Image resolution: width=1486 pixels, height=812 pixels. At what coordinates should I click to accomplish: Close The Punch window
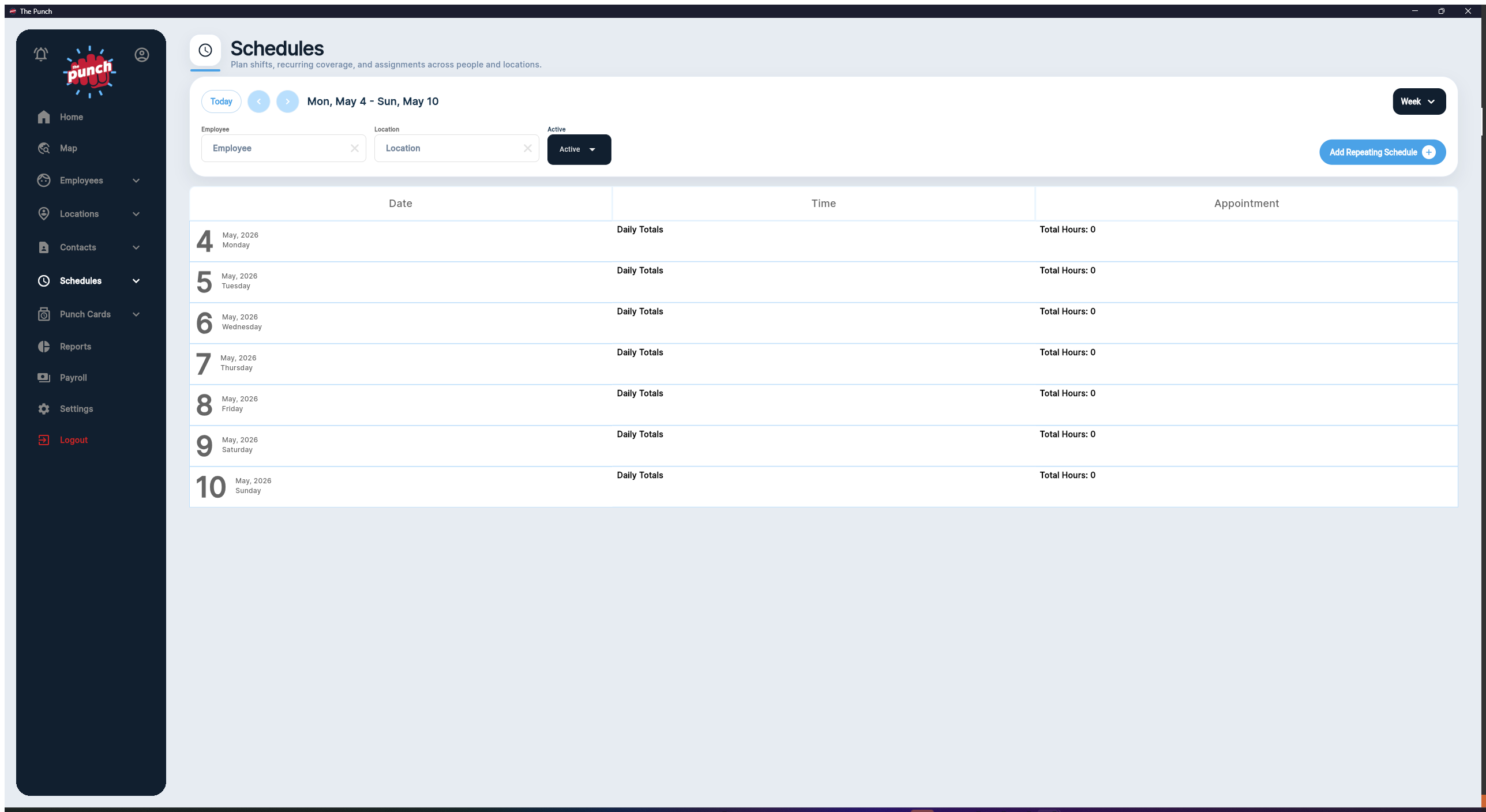[1468, 11]
